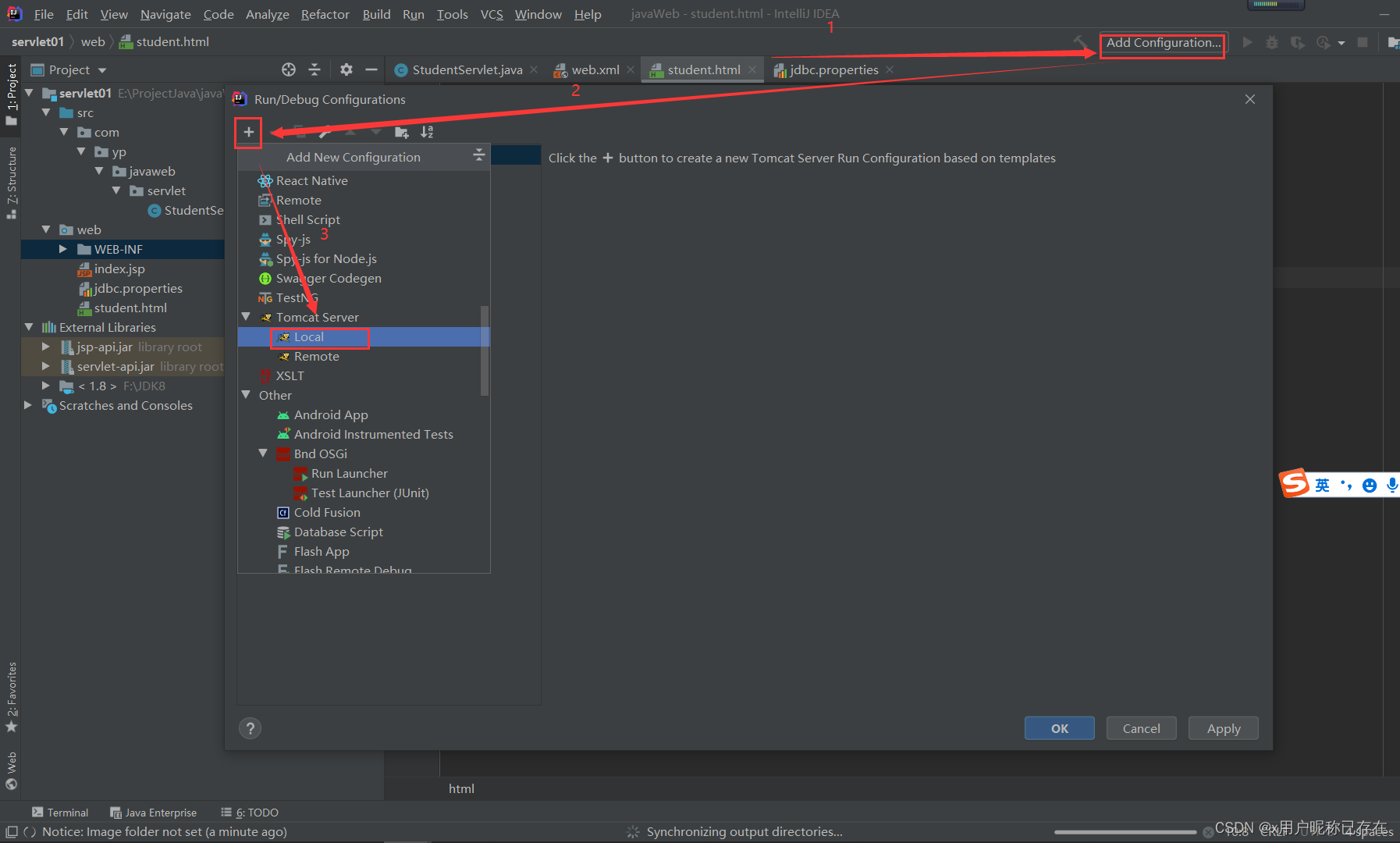Click the Build project hammer icon

(x=1080, y=42)
